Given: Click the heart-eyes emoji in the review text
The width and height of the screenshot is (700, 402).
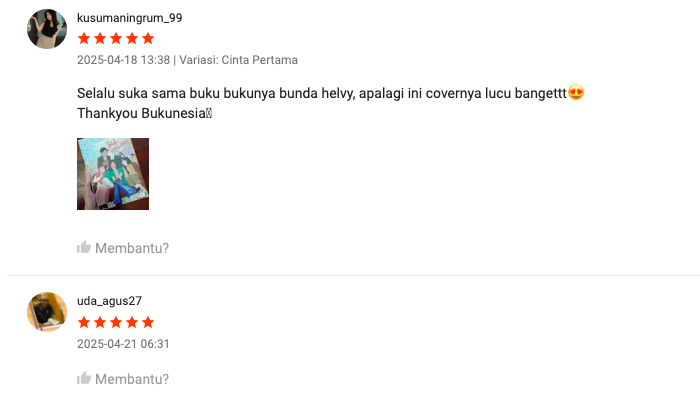Looking at the screenshot, I should click(575, 93).
